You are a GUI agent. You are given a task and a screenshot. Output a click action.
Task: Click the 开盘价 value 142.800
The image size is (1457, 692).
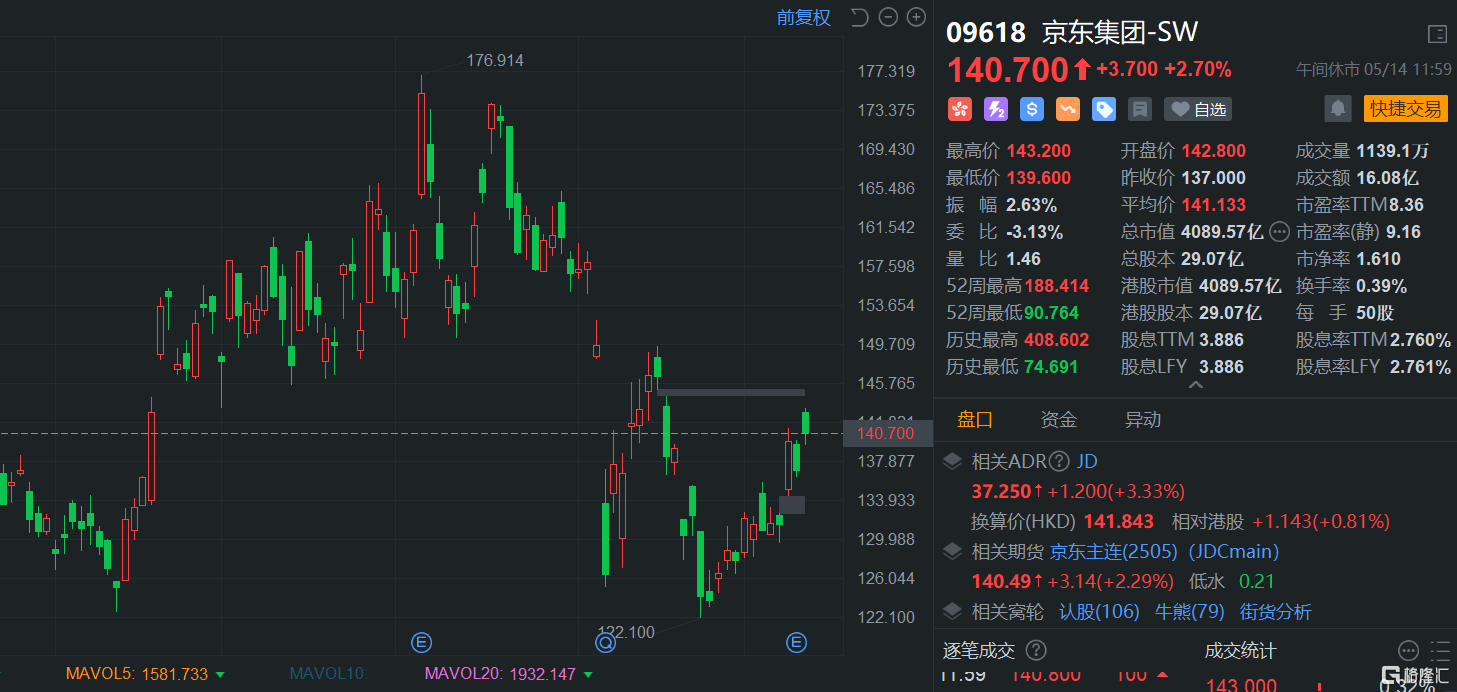pyautogui.click(x=1214, y=151)
